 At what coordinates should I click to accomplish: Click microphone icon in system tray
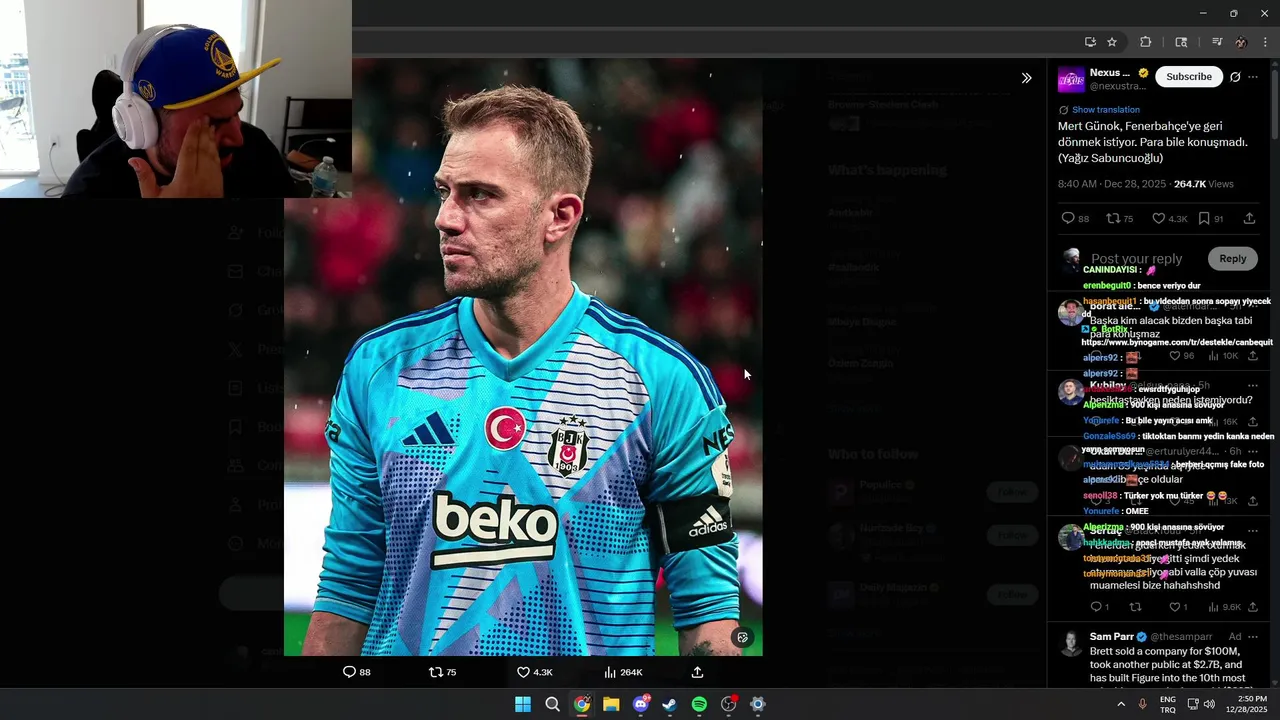point(1142,704)
